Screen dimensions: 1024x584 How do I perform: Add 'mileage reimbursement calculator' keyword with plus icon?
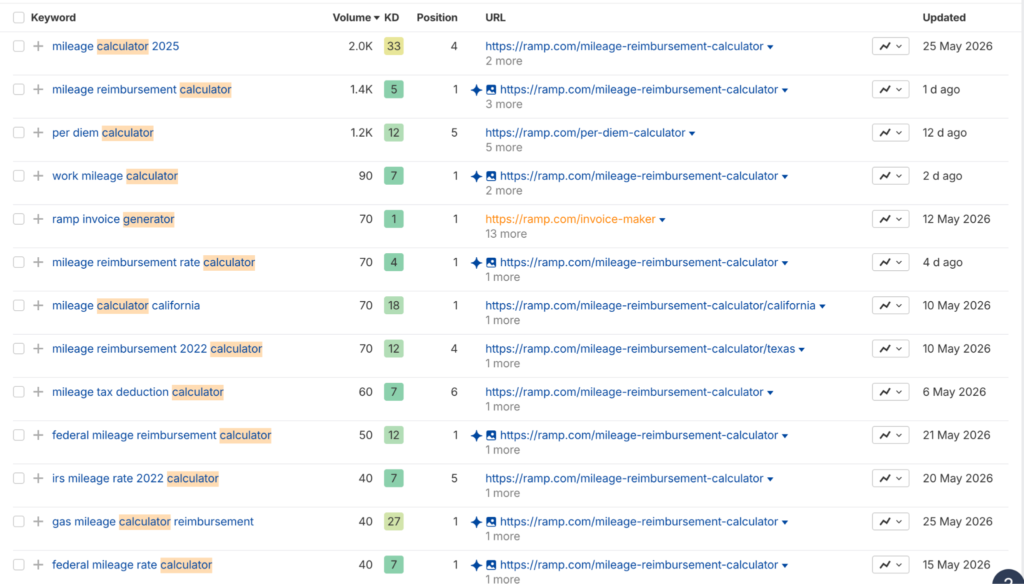pos(38,89)
